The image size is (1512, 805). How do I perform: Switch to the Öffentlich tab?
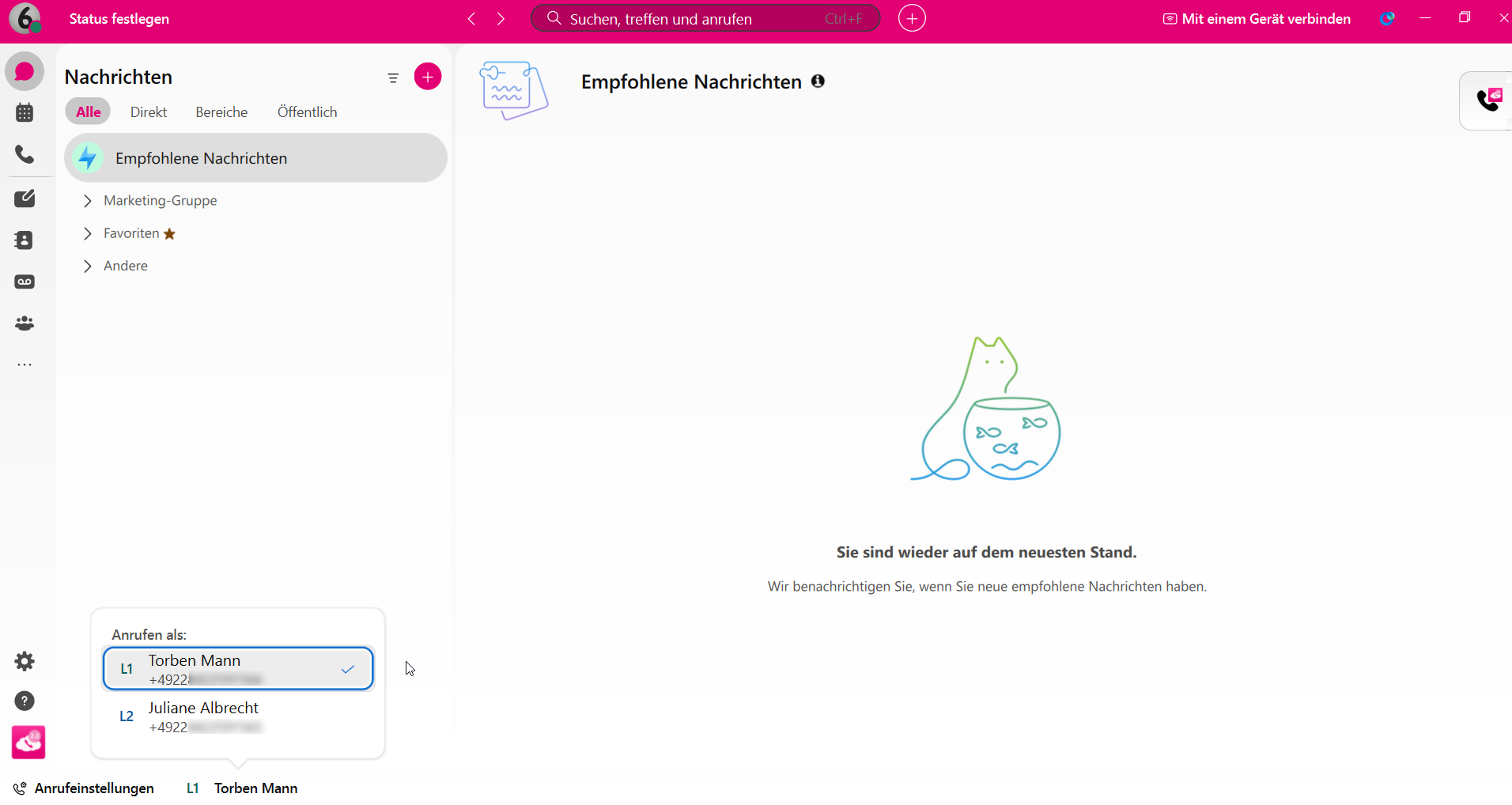click(x=307, y=111)
